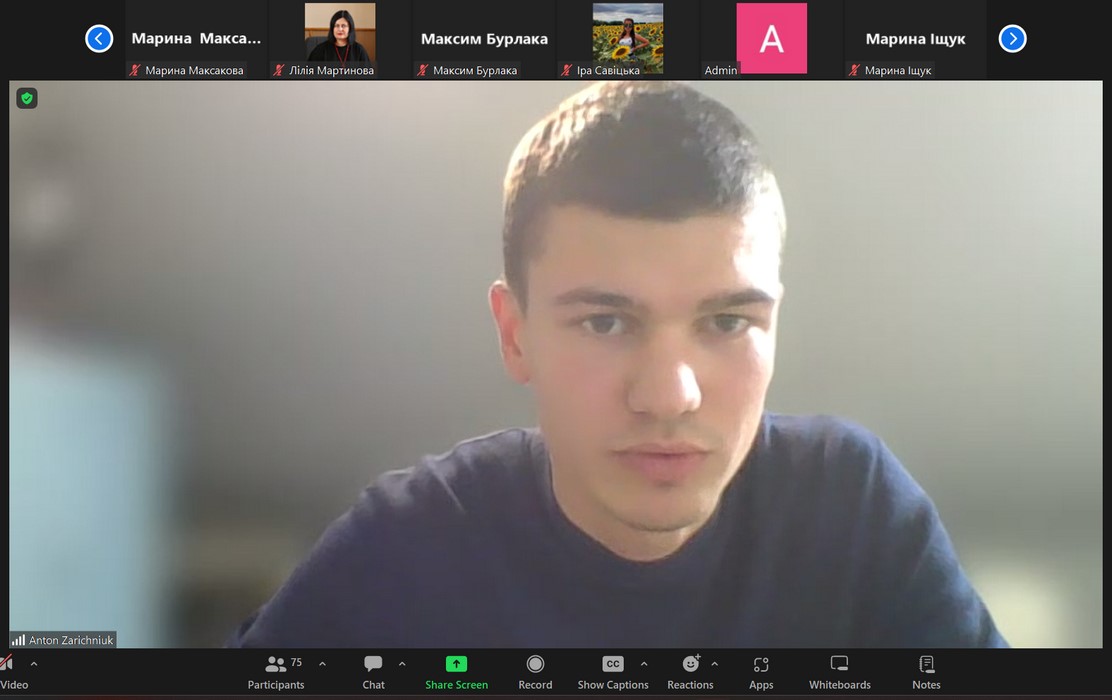Start recording with the Record button

(535, 671)
